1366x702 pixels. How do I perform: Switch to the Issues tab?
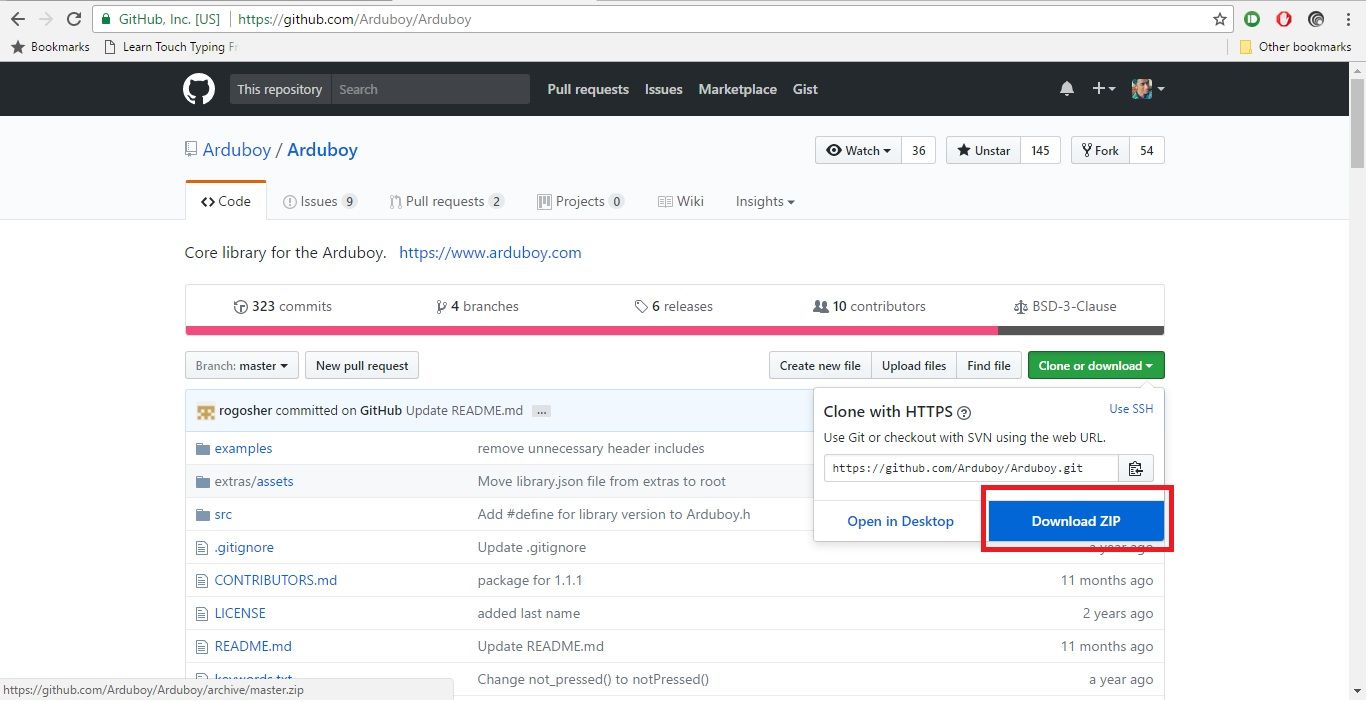[320, 201]
